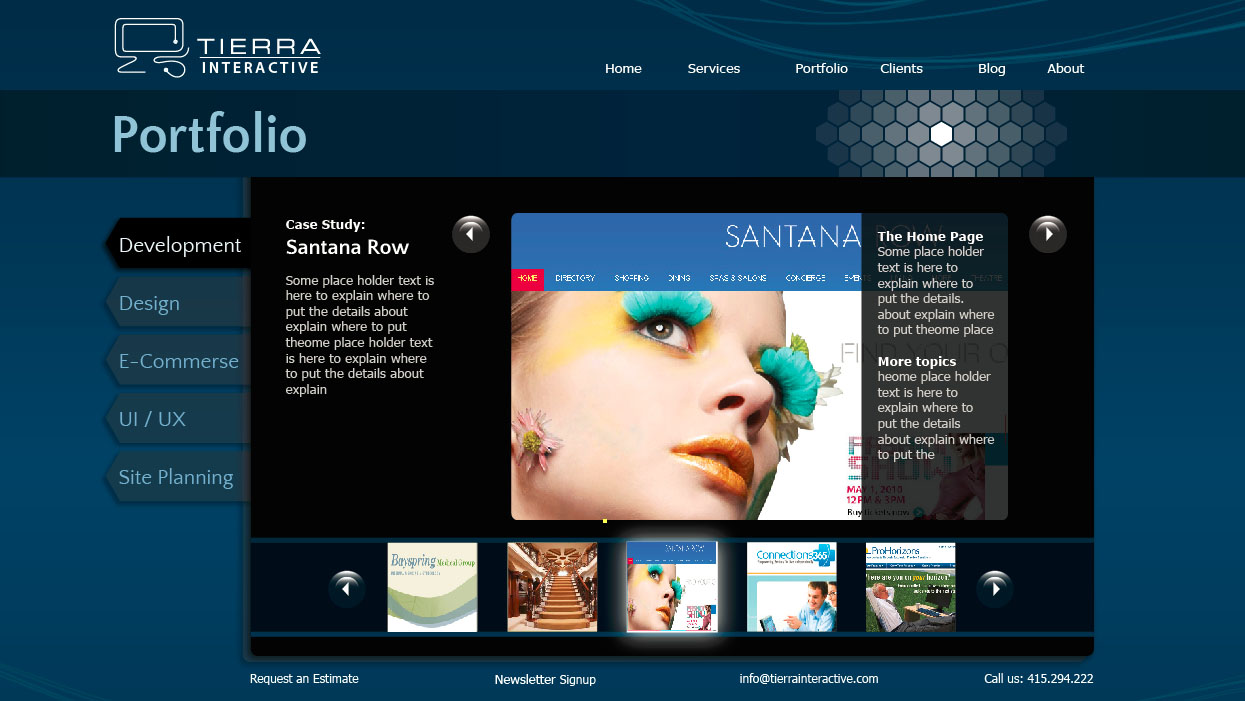Select the E-Commerse category tab
The height and width of the screenshot is (701, 1245).
tap(178, 361)
